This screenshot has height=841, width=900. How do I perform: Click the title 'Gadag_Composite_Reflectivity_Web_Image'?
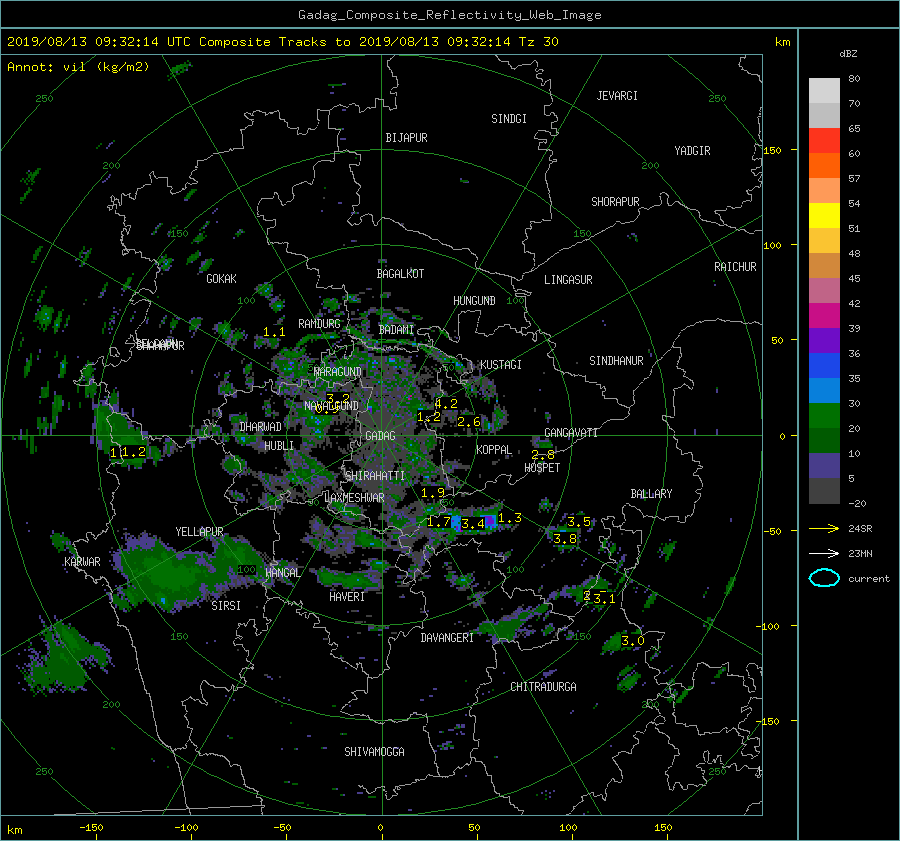point(449,15)
